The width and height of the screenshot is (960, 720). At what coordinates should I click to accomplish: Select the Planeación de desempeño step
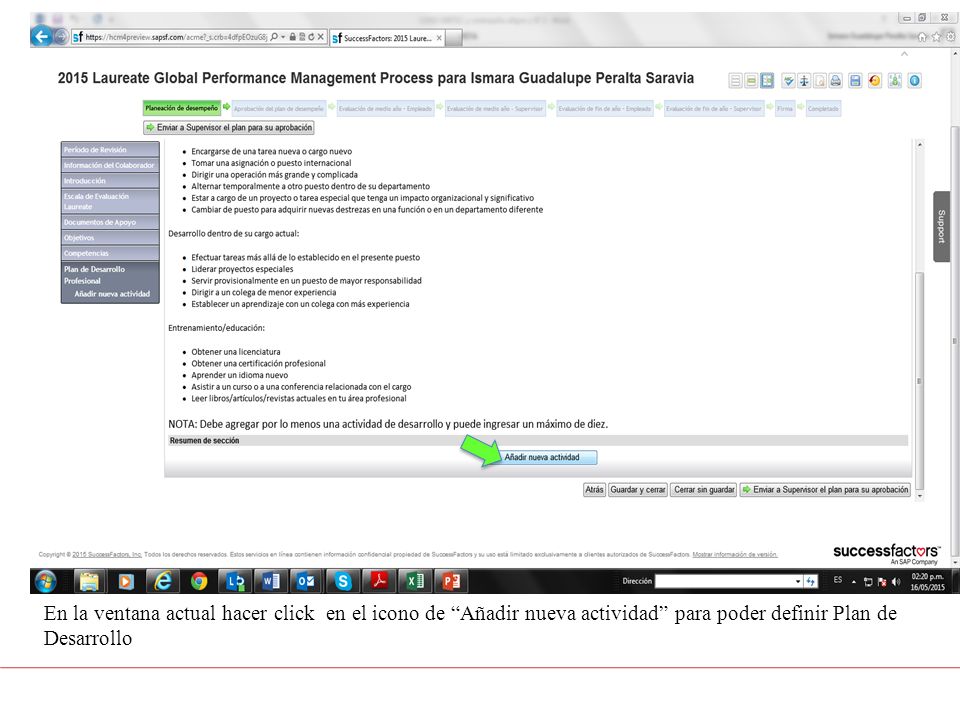182,108
